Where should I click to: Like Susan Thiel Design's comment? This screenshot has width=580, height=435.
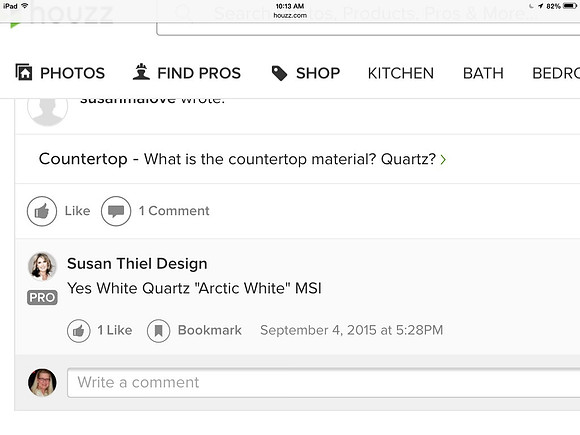tap(79, 331)
